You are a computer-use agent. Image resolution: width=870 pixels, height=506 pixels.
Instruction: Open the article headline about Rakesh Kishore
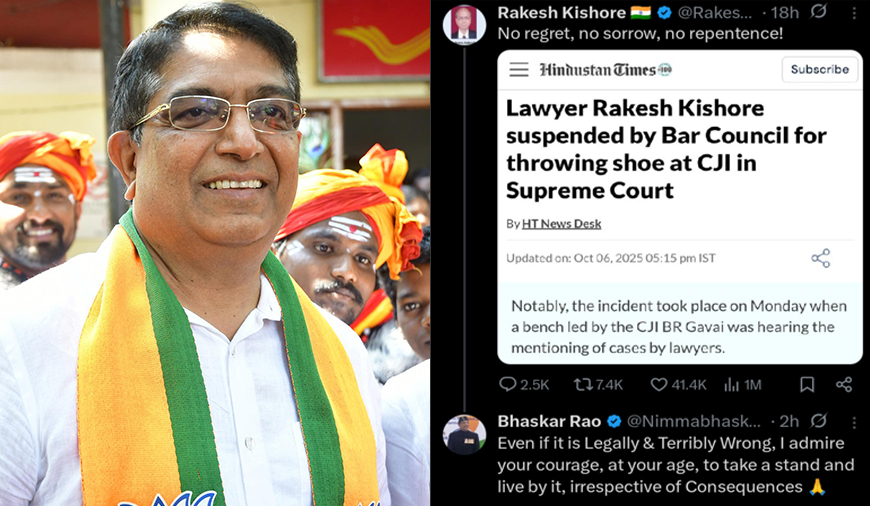[666, 149]
